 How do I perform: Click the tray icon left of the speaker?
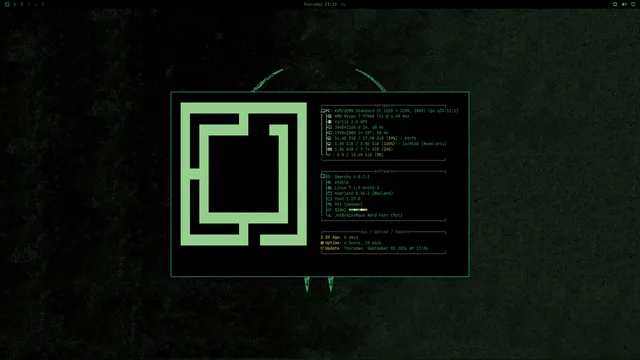point(615,4)
